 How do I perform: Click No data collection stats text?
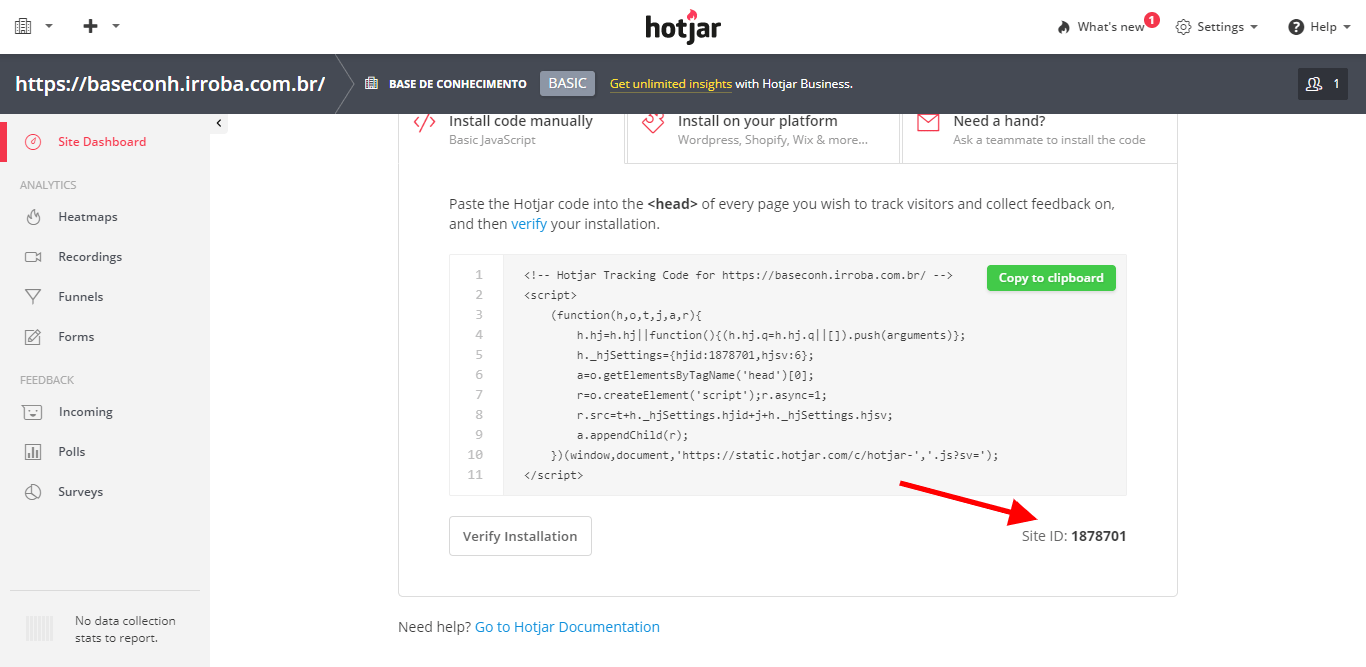pos(125,629)
